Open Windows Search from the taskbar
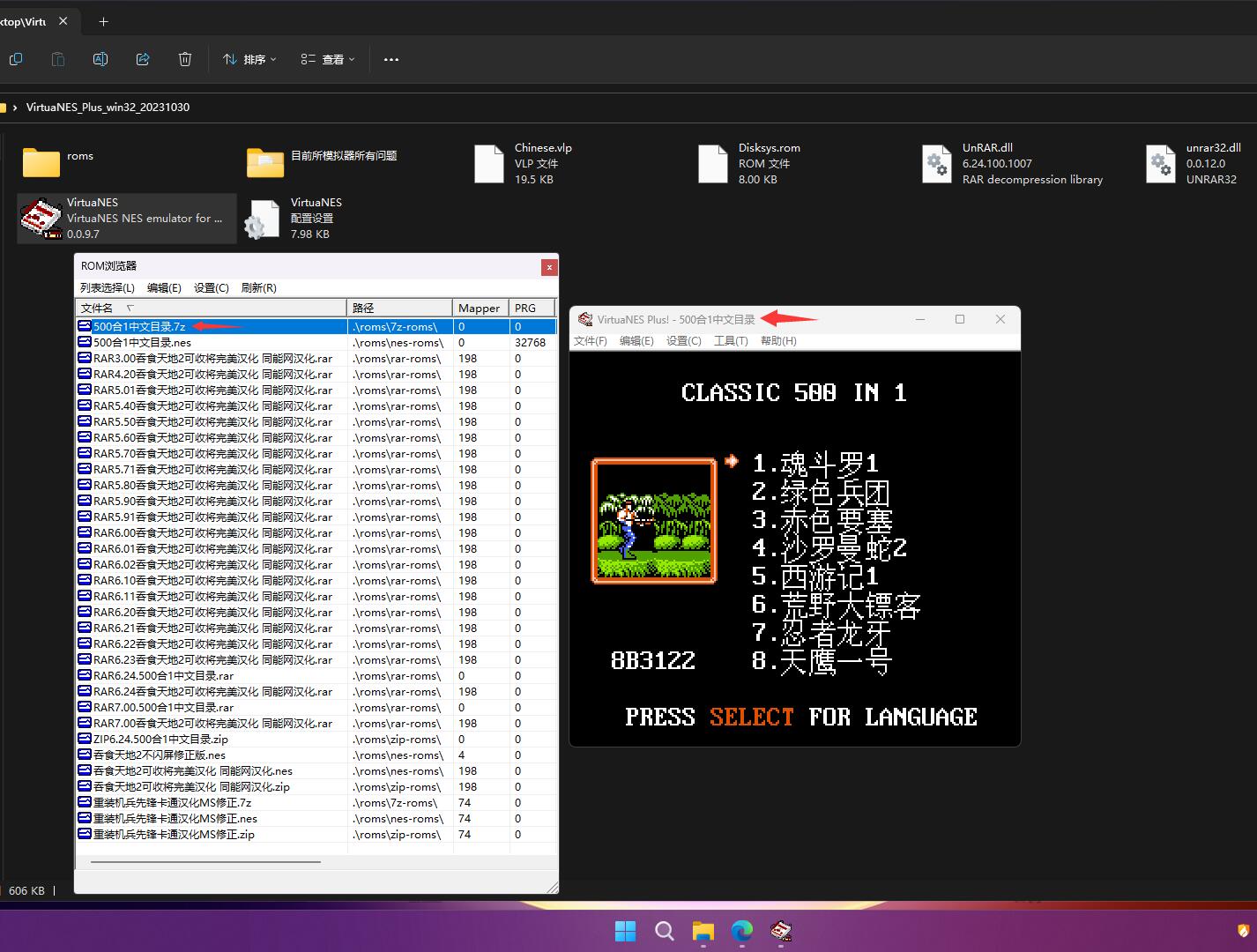Viewport: 1257px width, 952px height. pos(665,931)
